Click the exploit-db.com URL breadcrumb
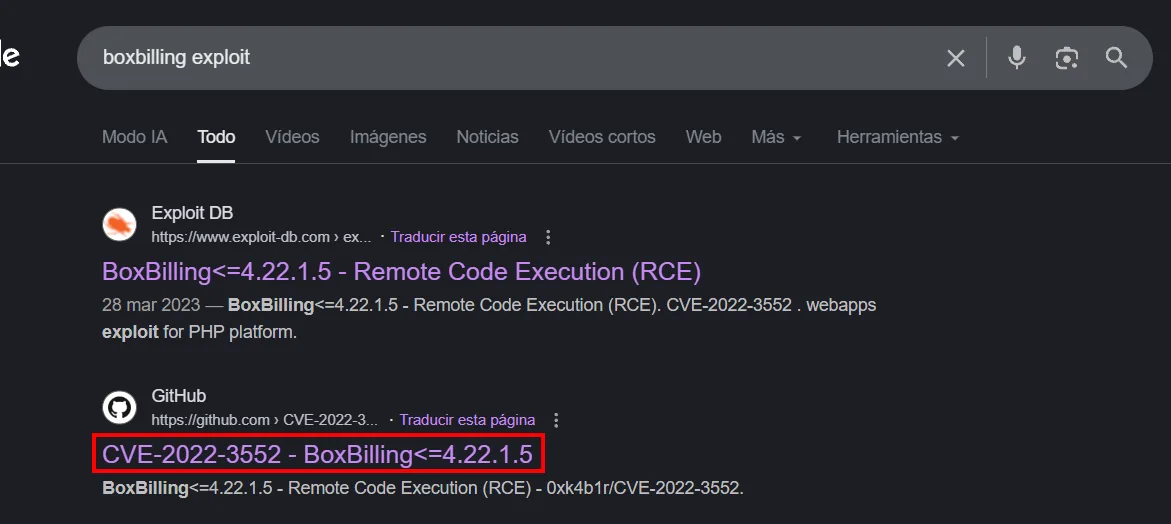1171x524 pixels. pos(261,237)
